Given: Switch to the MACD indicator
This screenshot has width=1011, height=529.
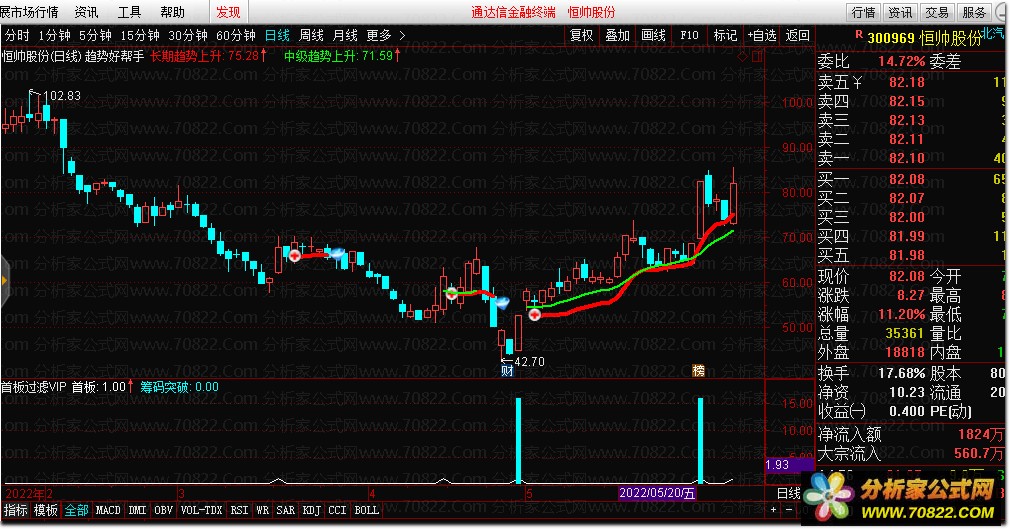Looking at the screenshot, I should 108,510.
